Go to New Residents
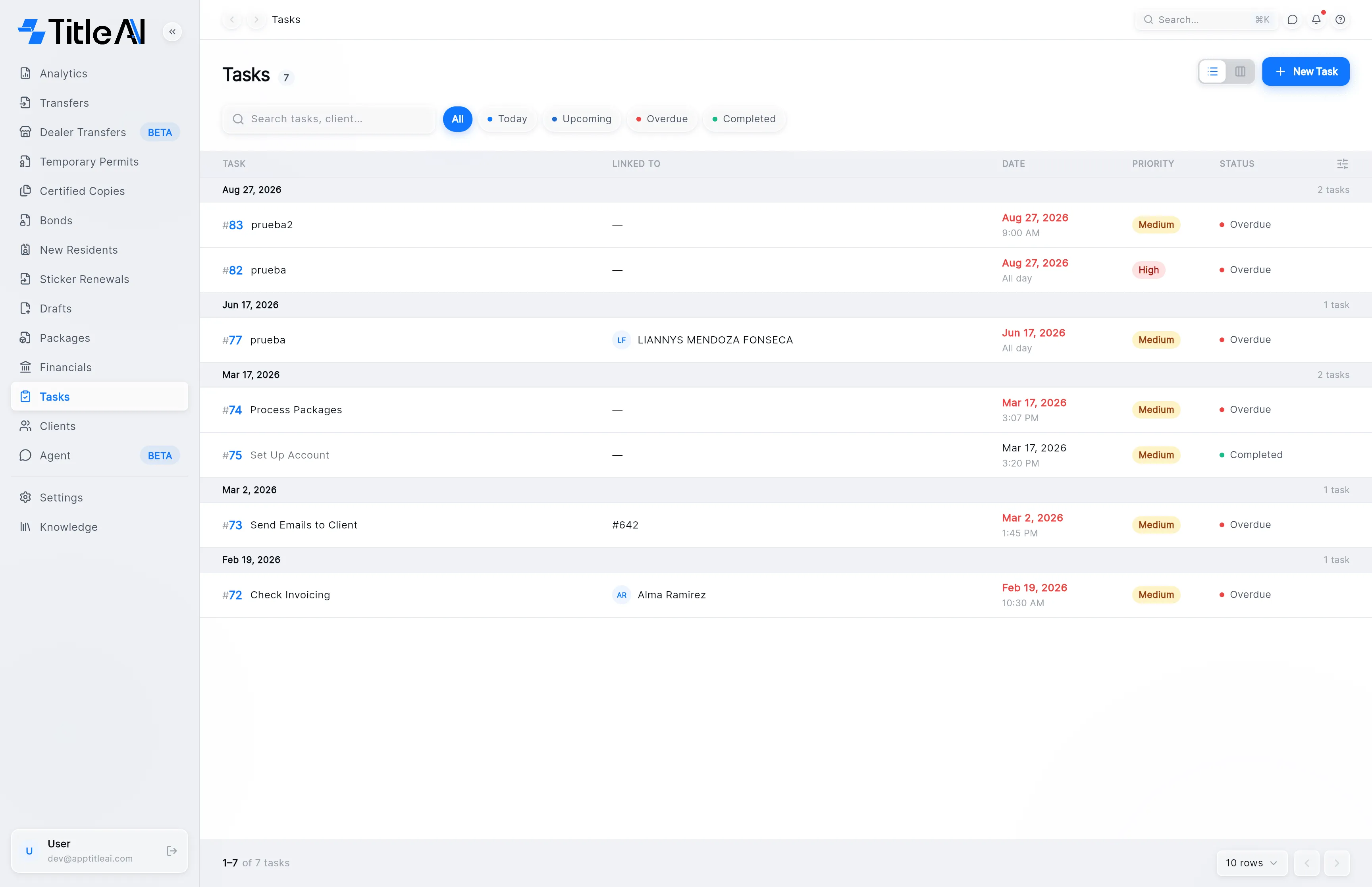 100,250
